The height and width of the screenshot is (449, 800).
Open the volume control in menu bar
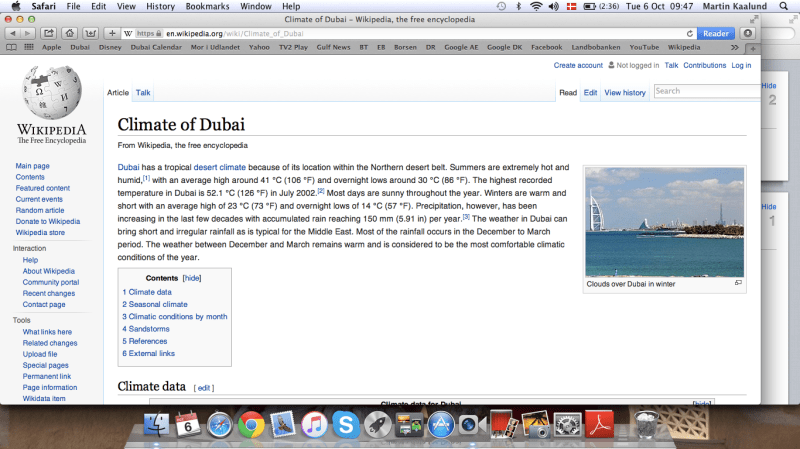(x=555, y=6)
